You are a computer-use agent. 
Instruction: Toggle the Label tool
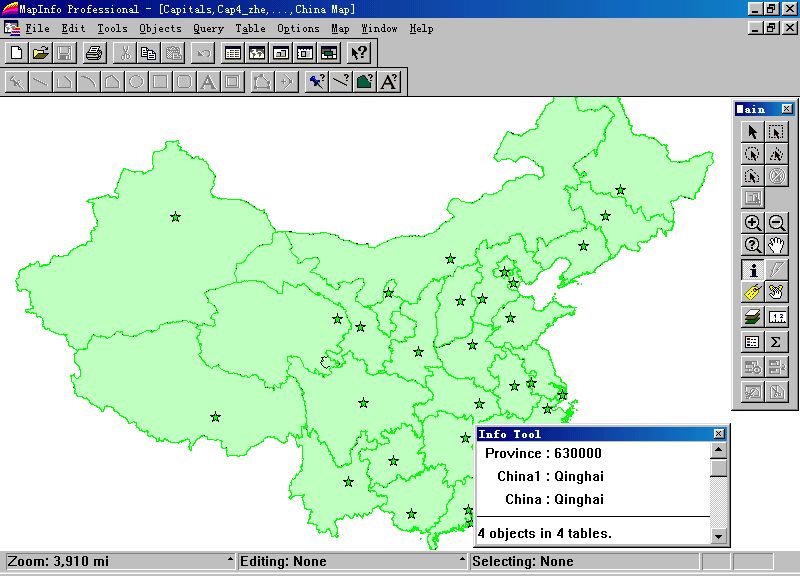[x=753, y=292]
